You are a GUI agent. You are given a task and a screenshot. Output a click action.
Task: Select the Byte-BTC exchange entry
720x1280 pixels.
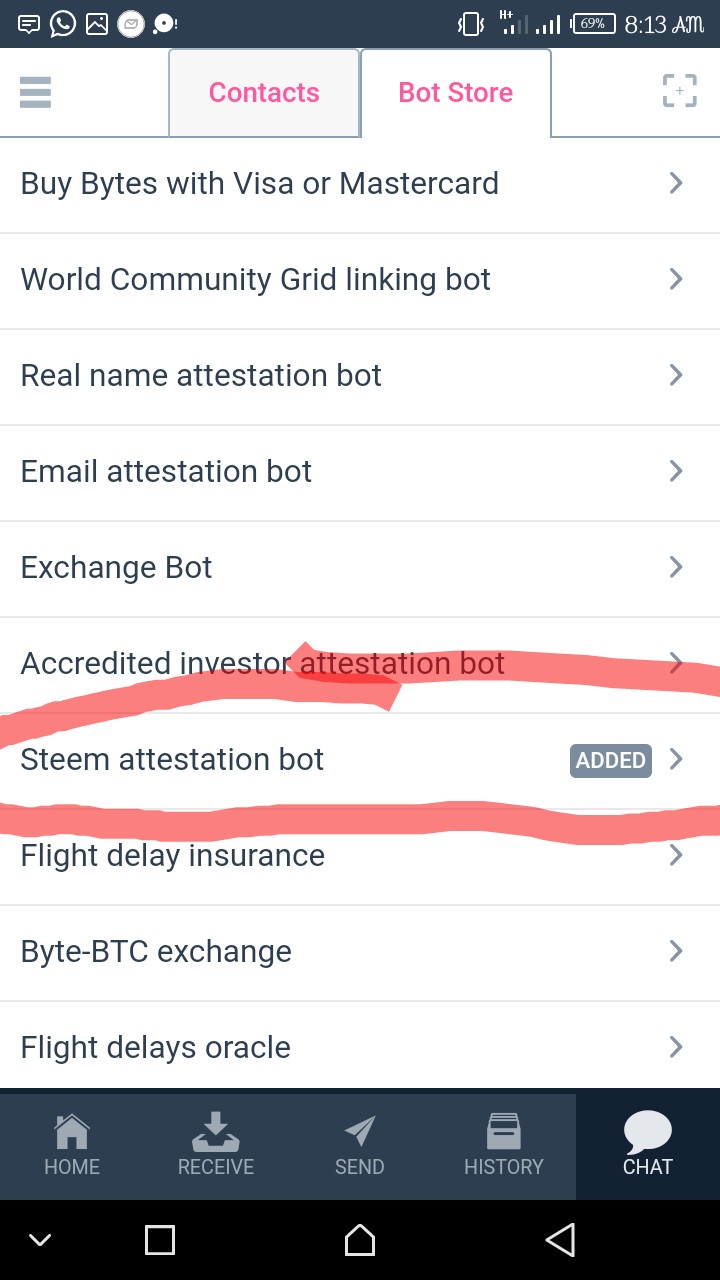[156, 951]
